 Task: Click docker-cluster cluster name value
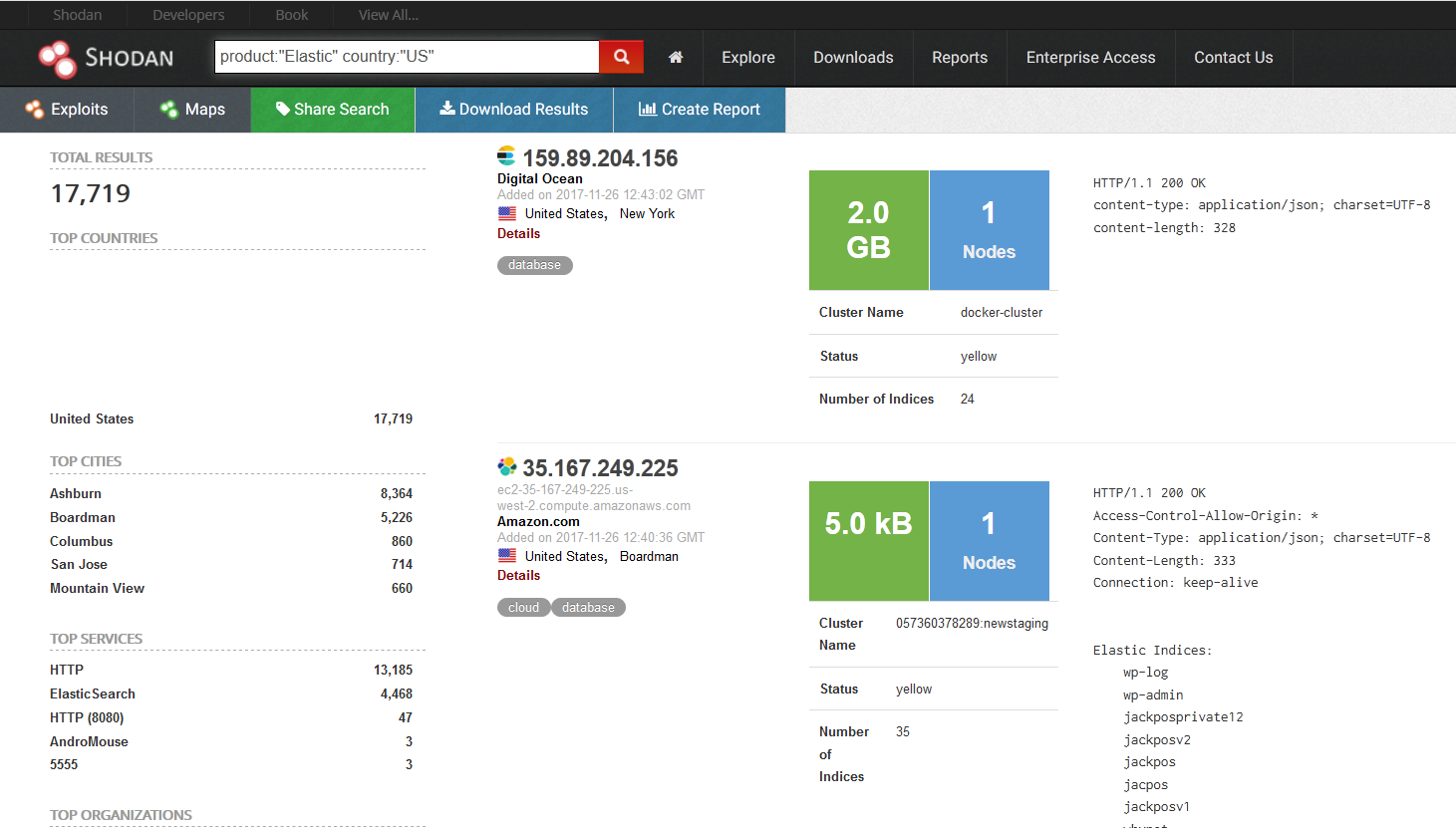(1002, 312)
